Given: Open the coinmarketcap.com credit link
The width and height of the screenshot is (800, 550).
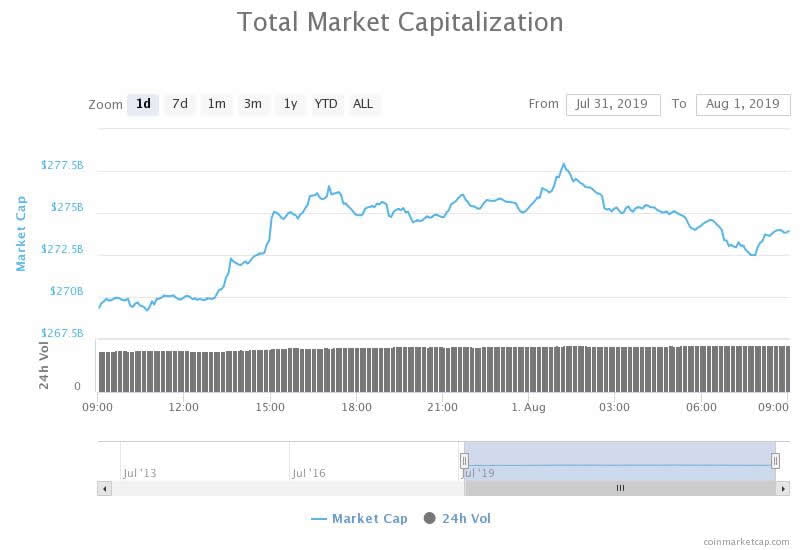Looking at the screenshot, I should click(745, 541).
